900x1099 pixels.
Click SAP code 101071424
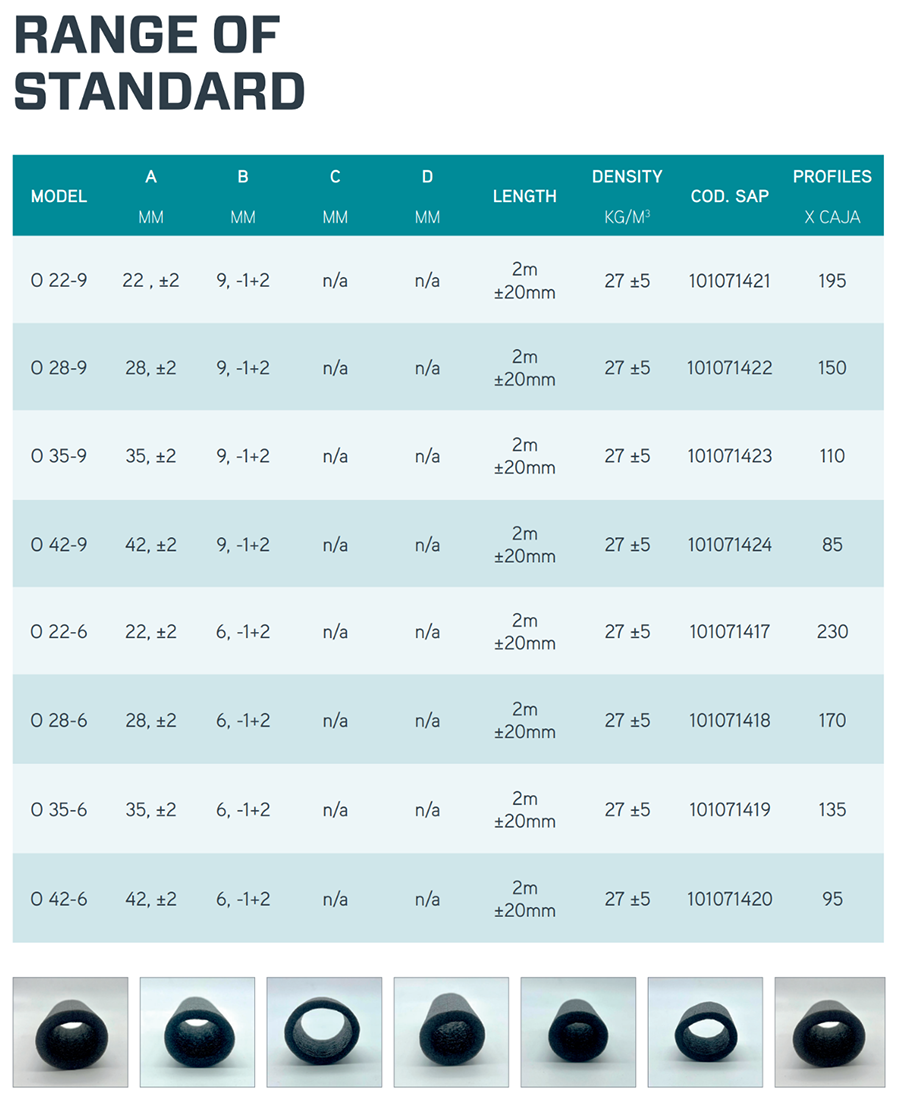730,545
